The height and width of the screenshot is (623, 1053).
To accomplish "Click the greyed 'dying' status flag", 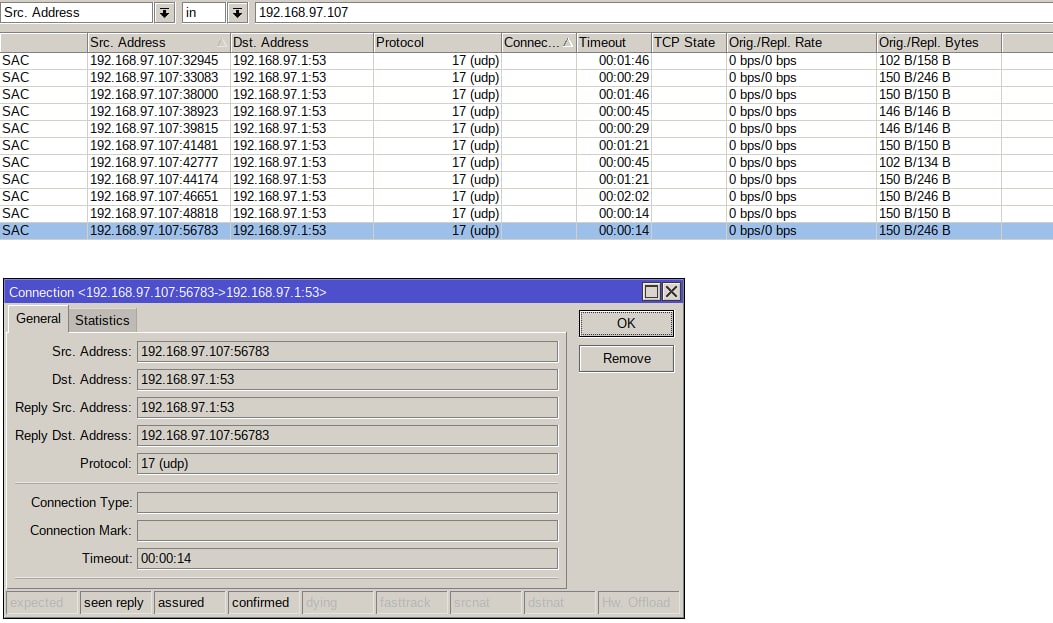I will (x=337, y=603).
